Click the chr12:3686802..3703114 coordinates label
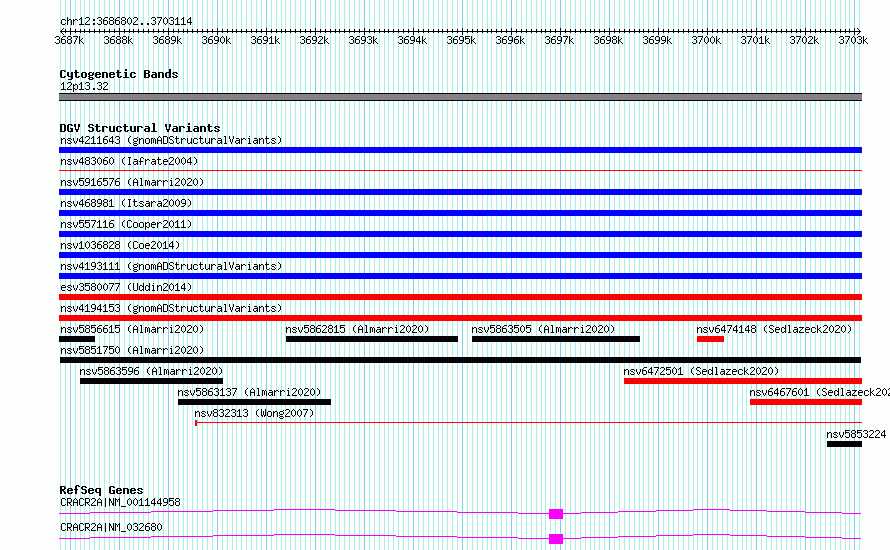890x550 pixels. pyautogui.click(x=126, y=22)
